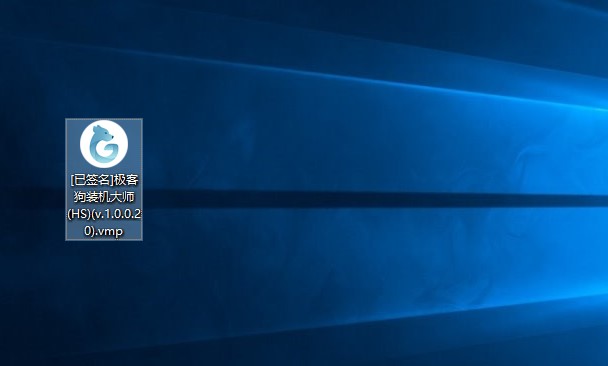Select the v.1.0.0.20 installer file icon
This screenshot has width=608, height=366.
[x=104, y=179]
